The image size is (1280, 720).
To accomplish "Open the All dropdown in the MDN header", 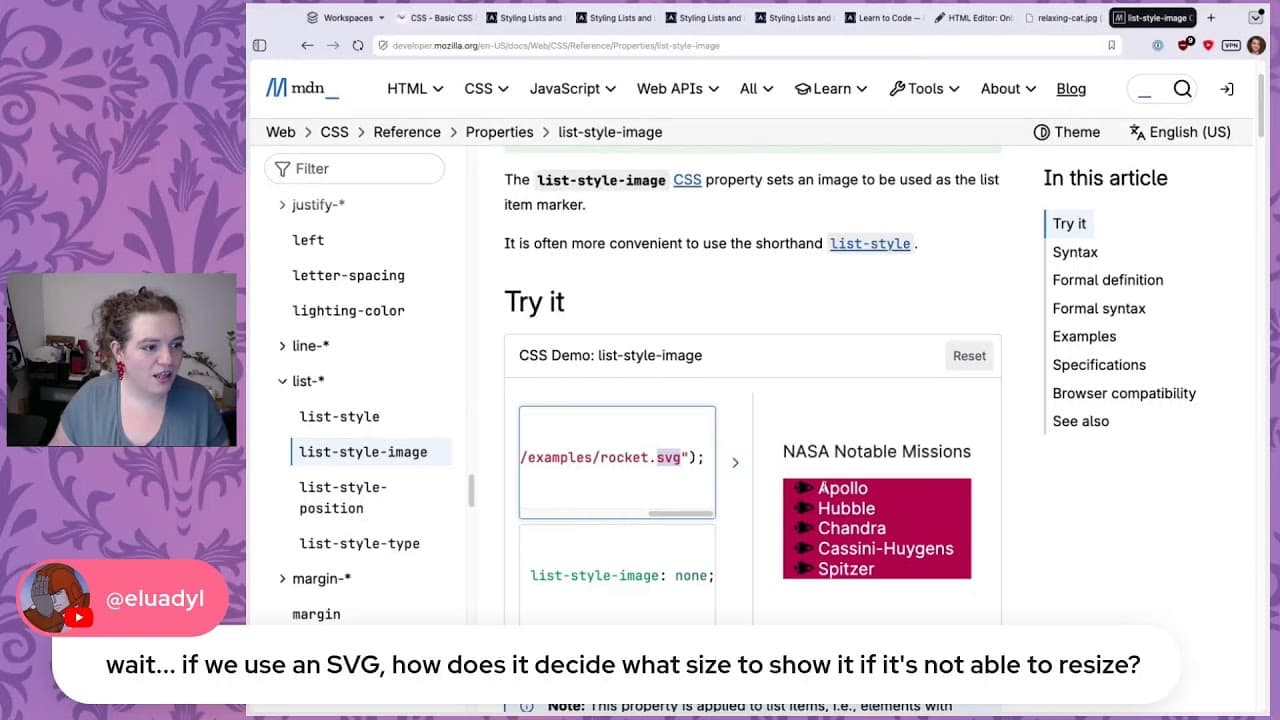I will coord(756,88).
